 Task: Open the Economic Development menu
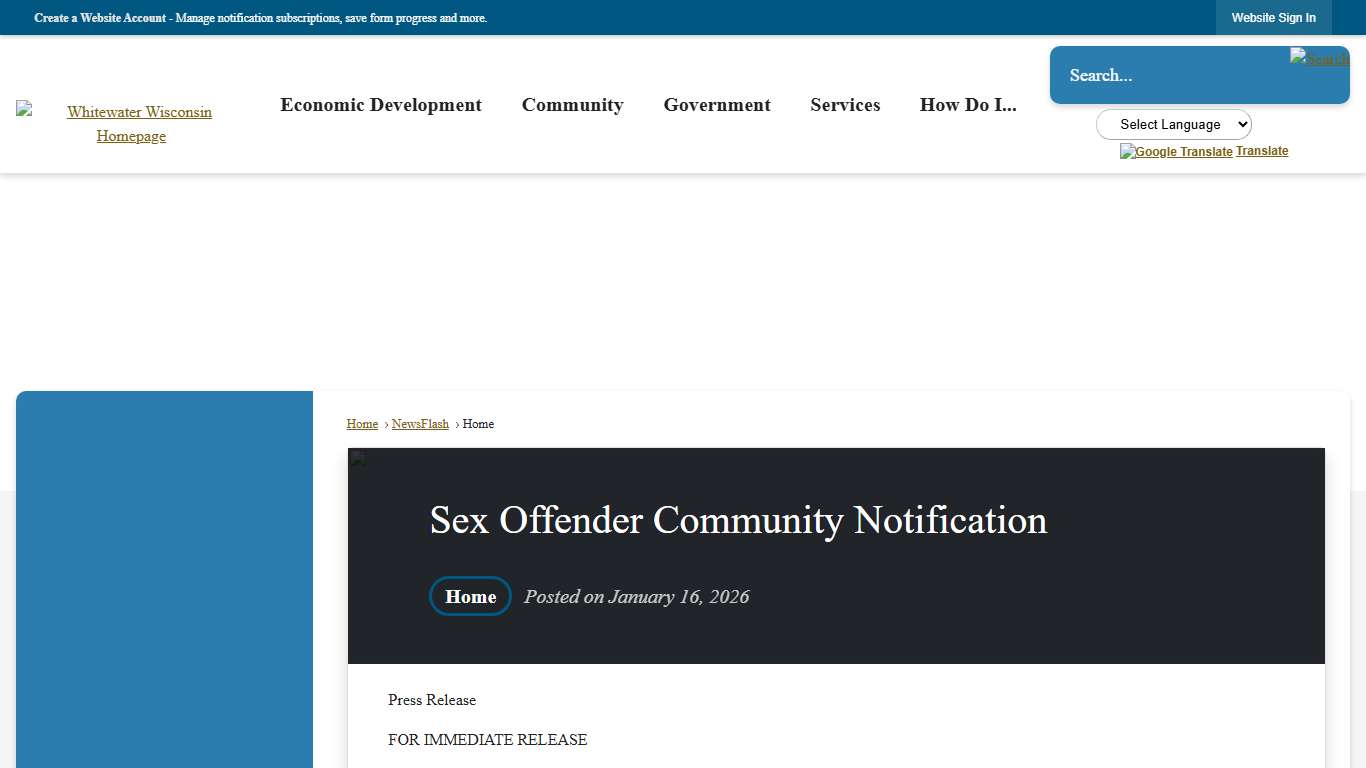381,105
